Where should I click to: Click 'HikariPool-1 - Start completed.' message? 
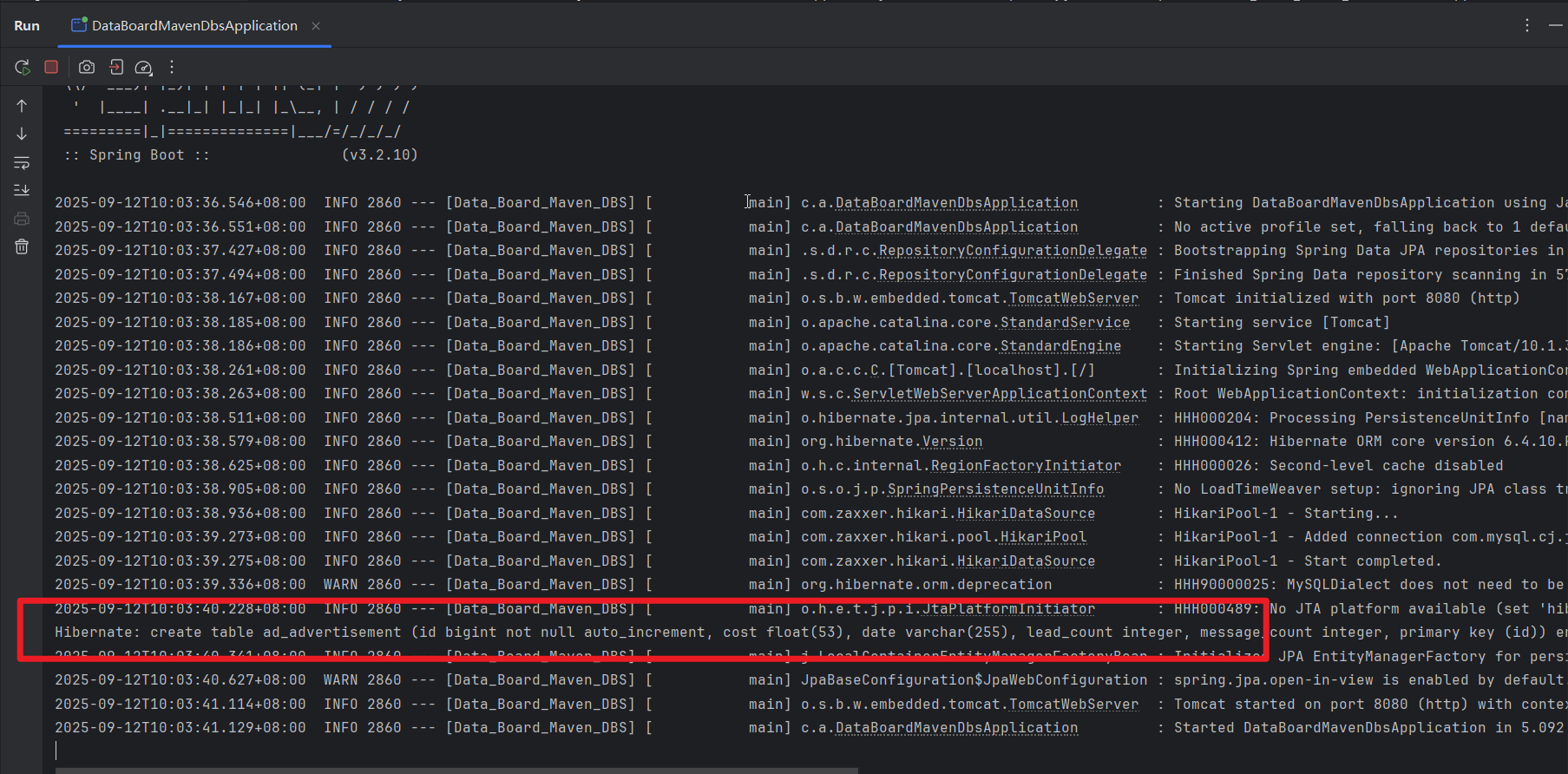click(1308, 561)
